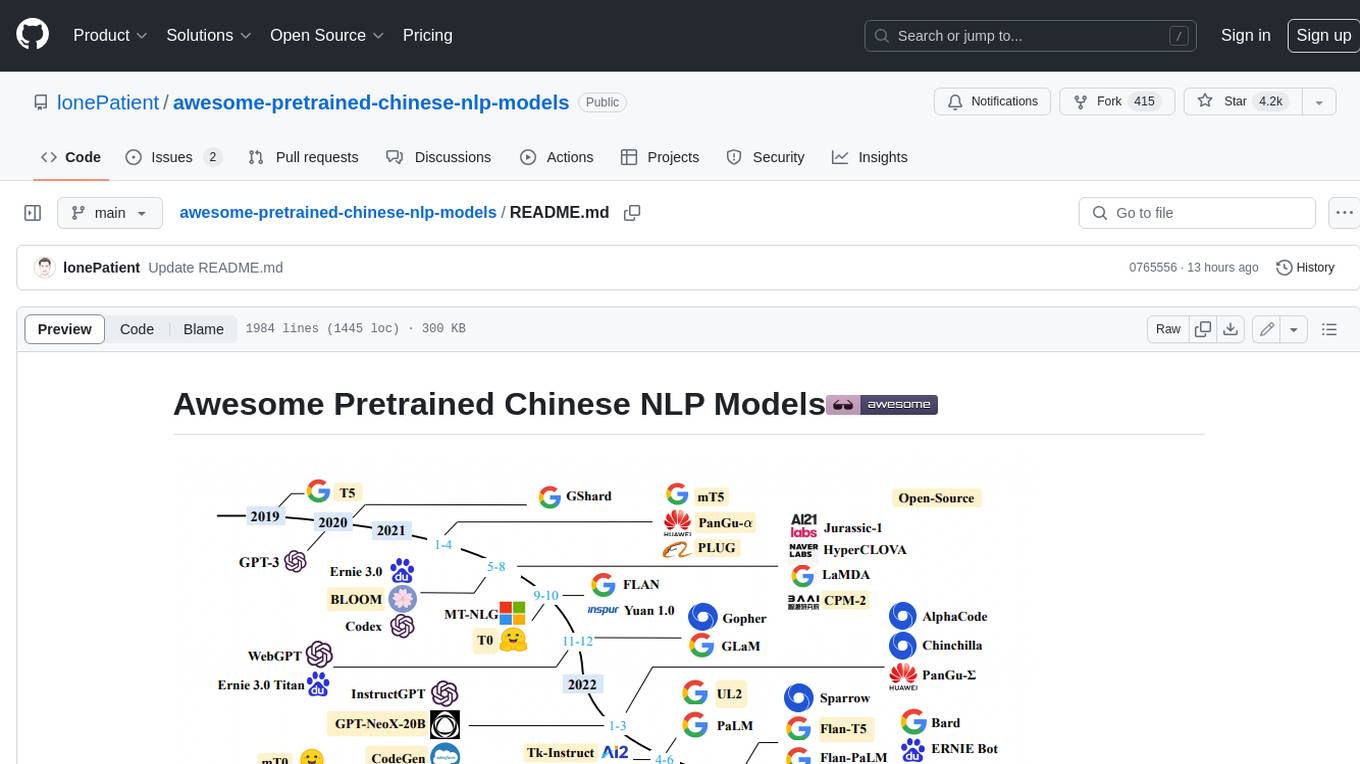1360x764 pixels.
Task: Copy the README.md file path
Action: [632, 213]
